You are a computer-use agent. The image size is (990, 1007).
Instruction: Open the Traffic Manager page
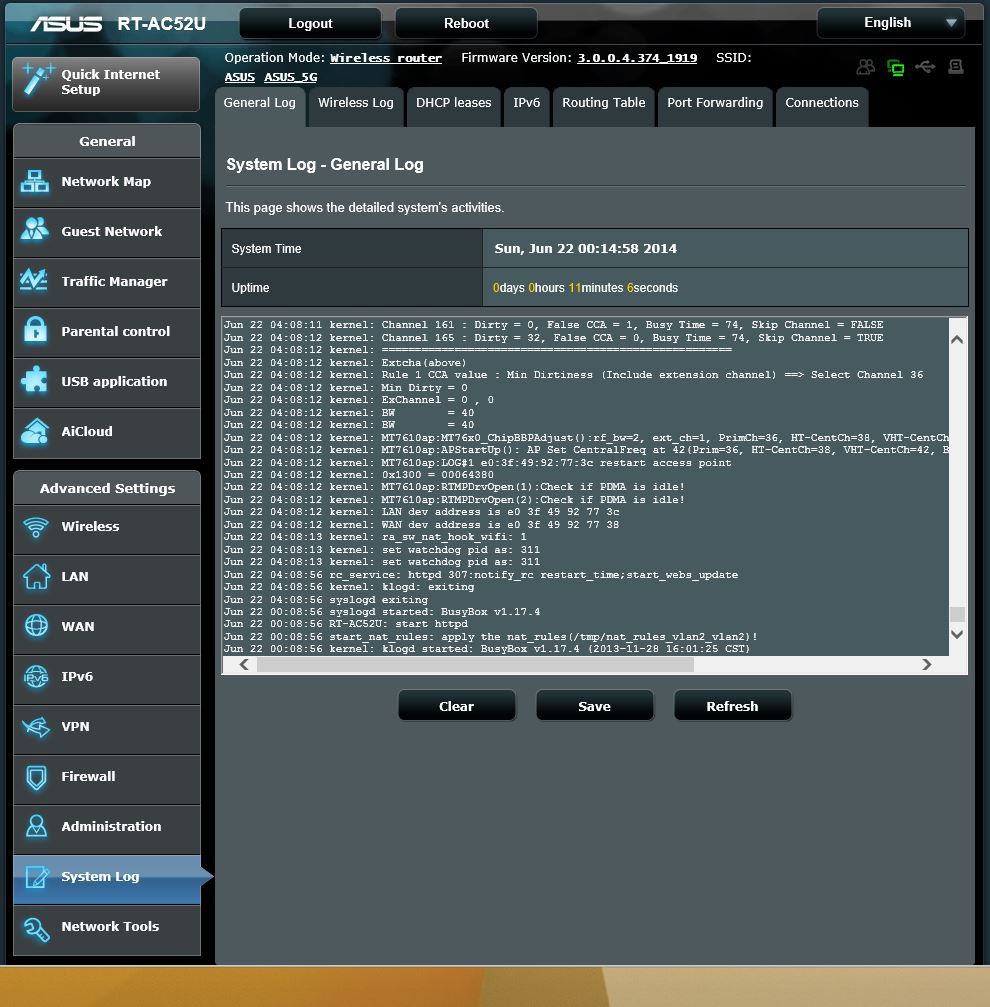[107, 282]
